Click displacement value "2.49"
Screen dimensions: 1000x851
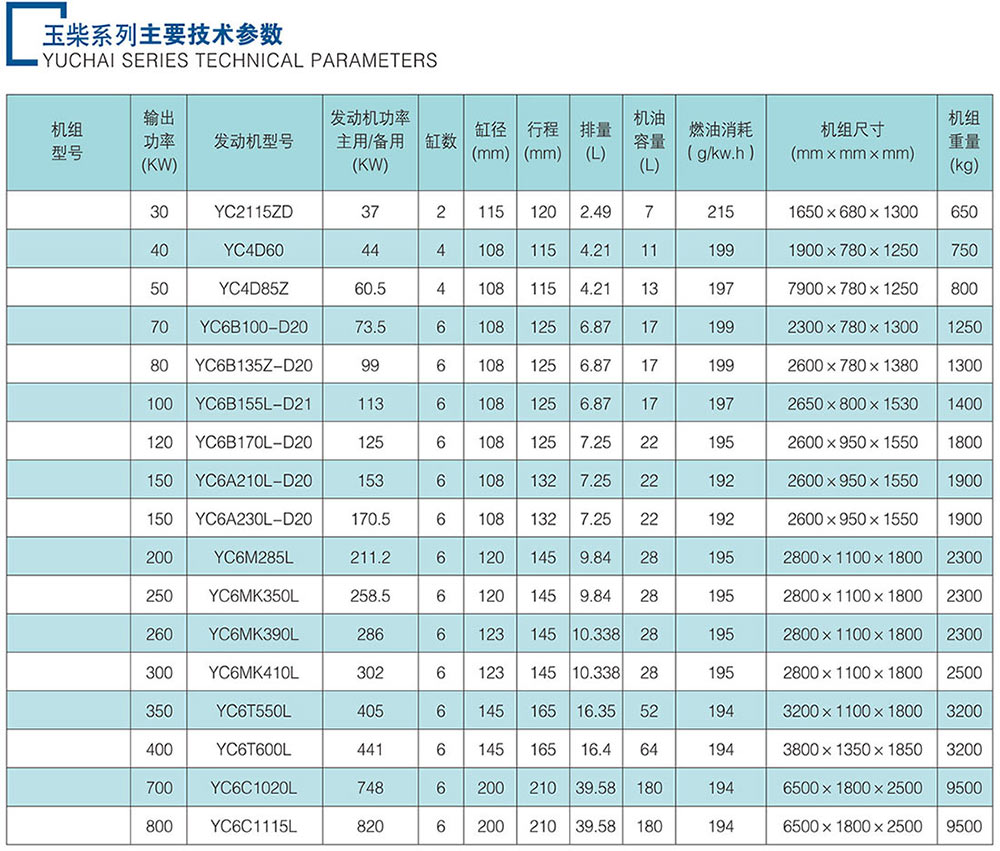pyautogui.click(x=596, y=212)
